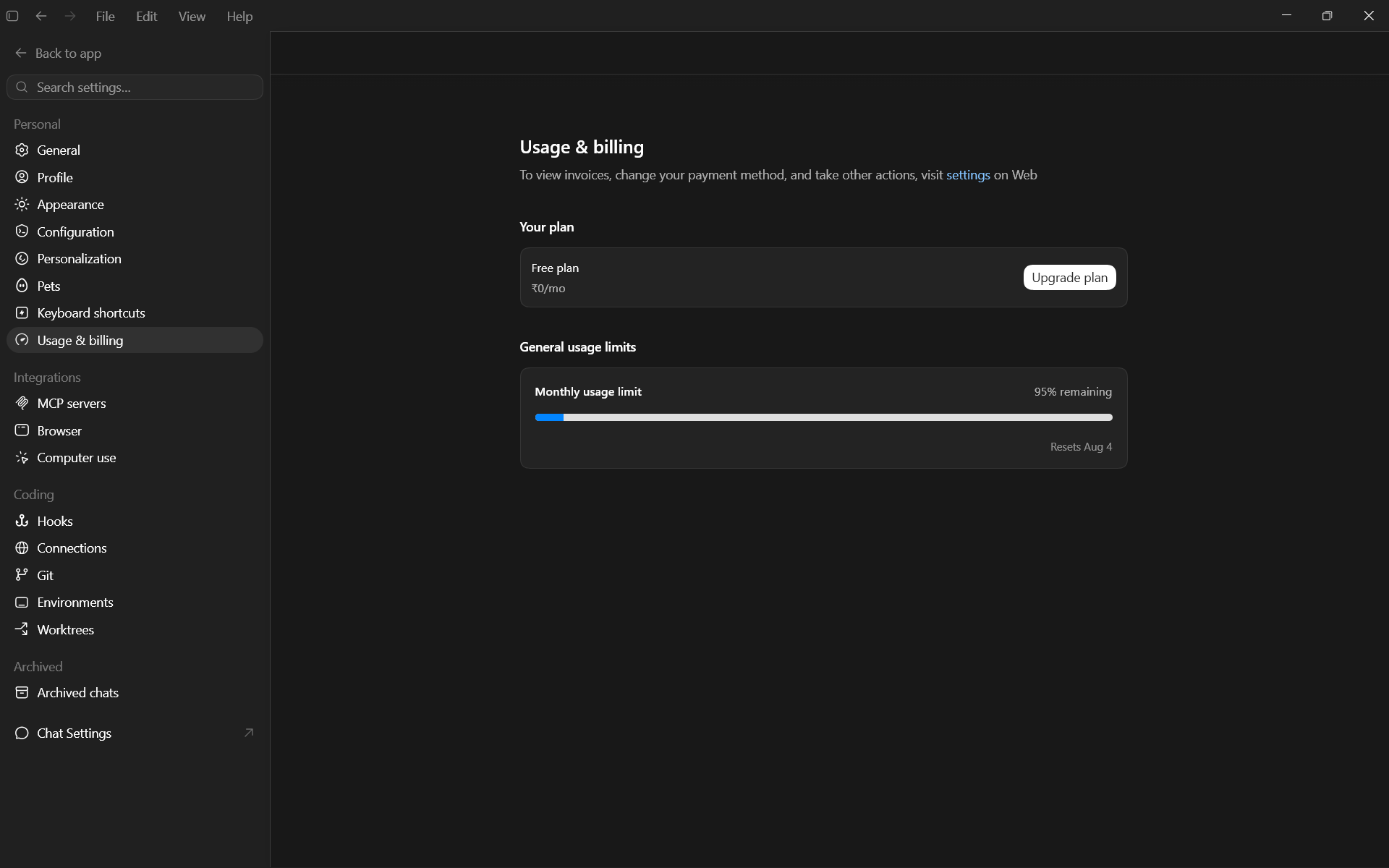Focus the Search settings field
1389x868 pixels.
[x=135, y=87]
